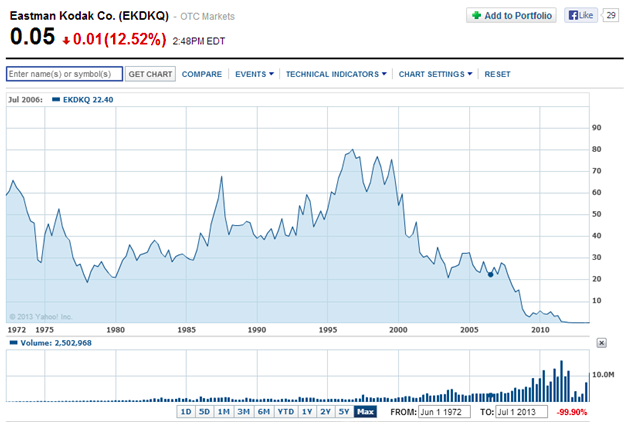Click the 2010 x-axis label
Viewport: 628px width, 424px height.
540,330
